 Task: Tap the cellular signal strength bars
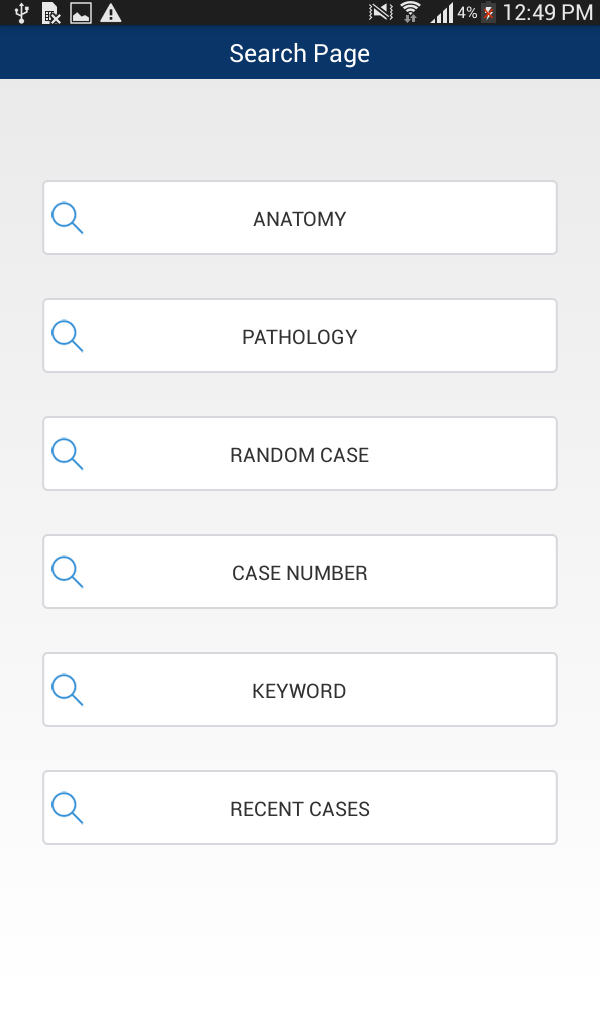(441, 13)
